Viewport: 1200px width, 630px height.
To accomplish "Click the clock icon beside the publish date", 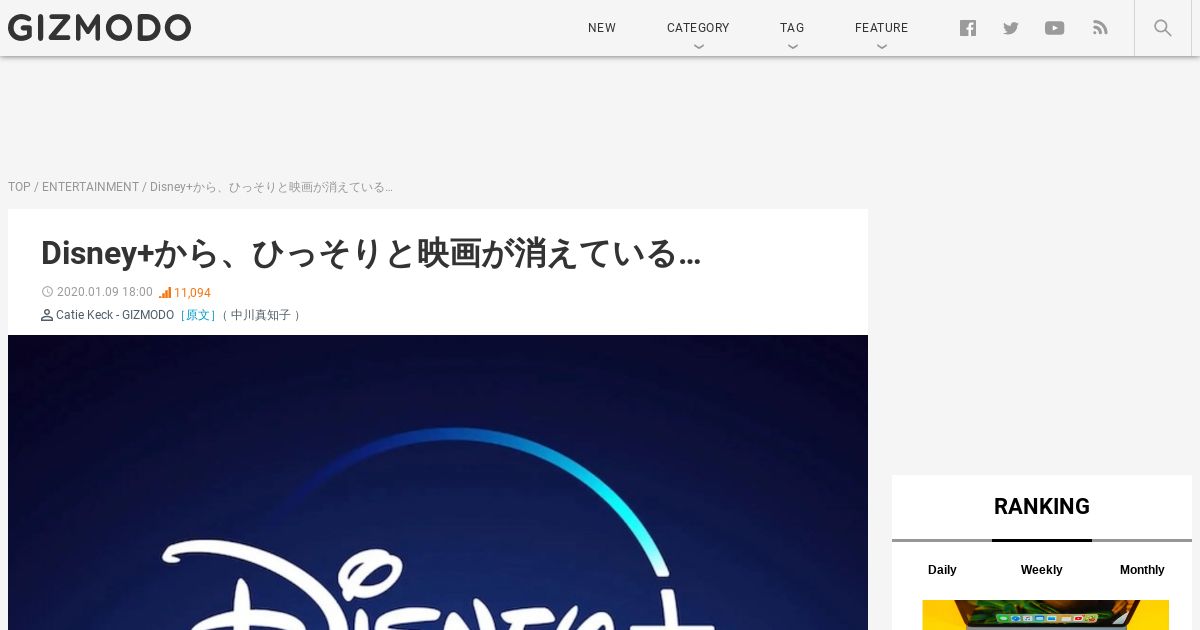I will tap(47, 292).
